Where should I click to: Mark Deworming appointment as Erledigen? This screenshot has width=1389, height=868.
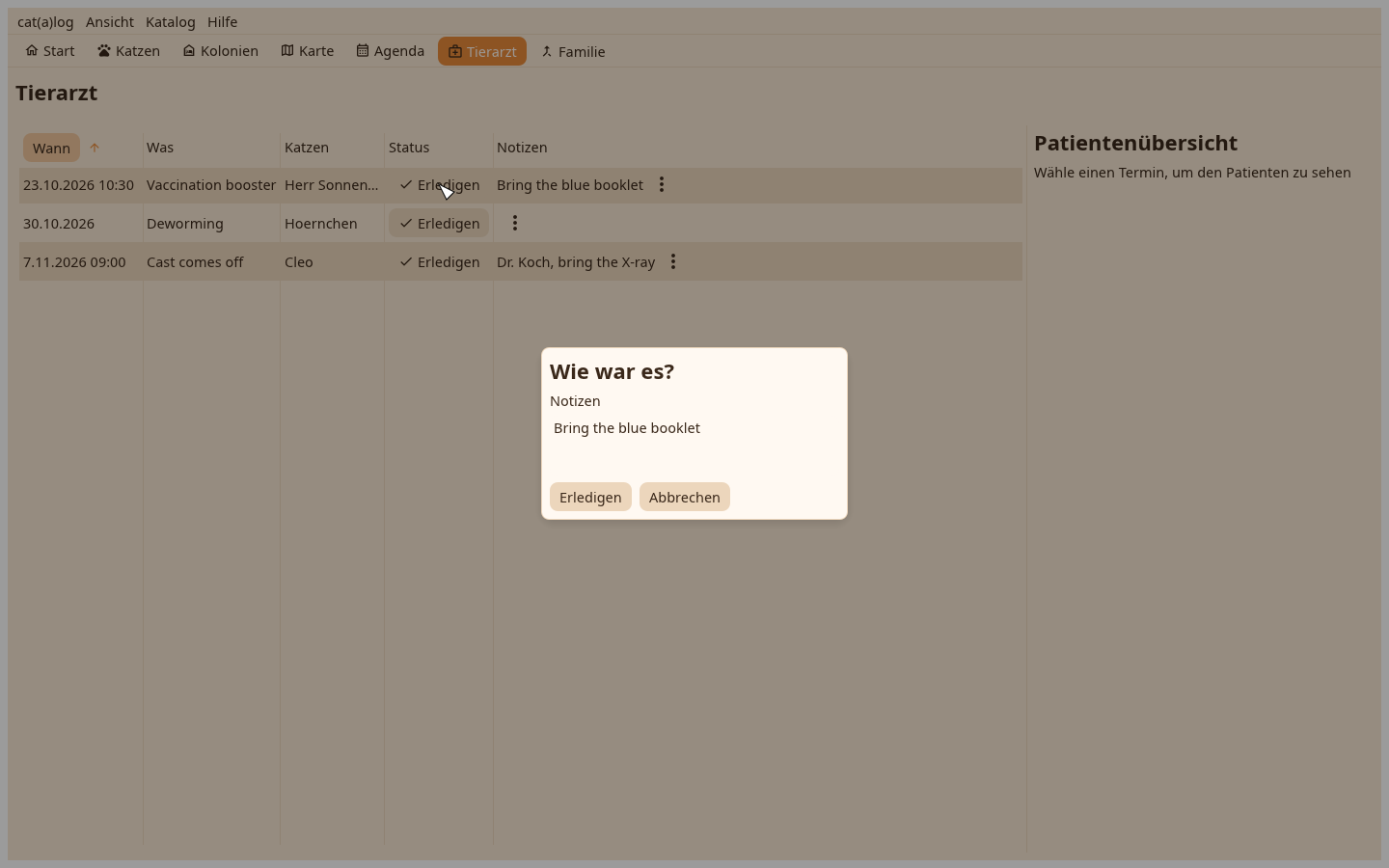[439, 223]
